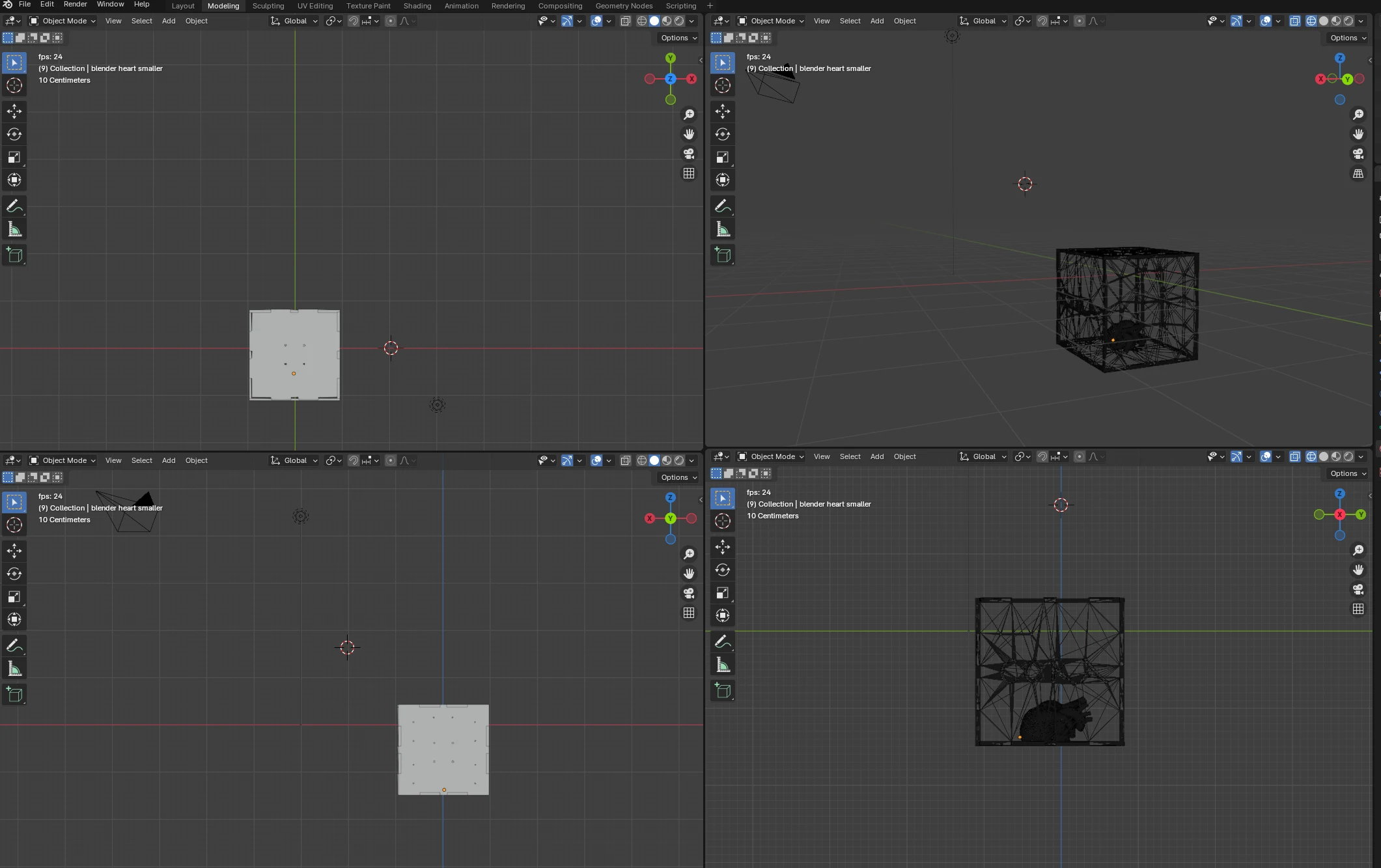Click selection mode Set New in bottom-right viewport
This screenshot has height=868, width=1381.
(716, 473)
